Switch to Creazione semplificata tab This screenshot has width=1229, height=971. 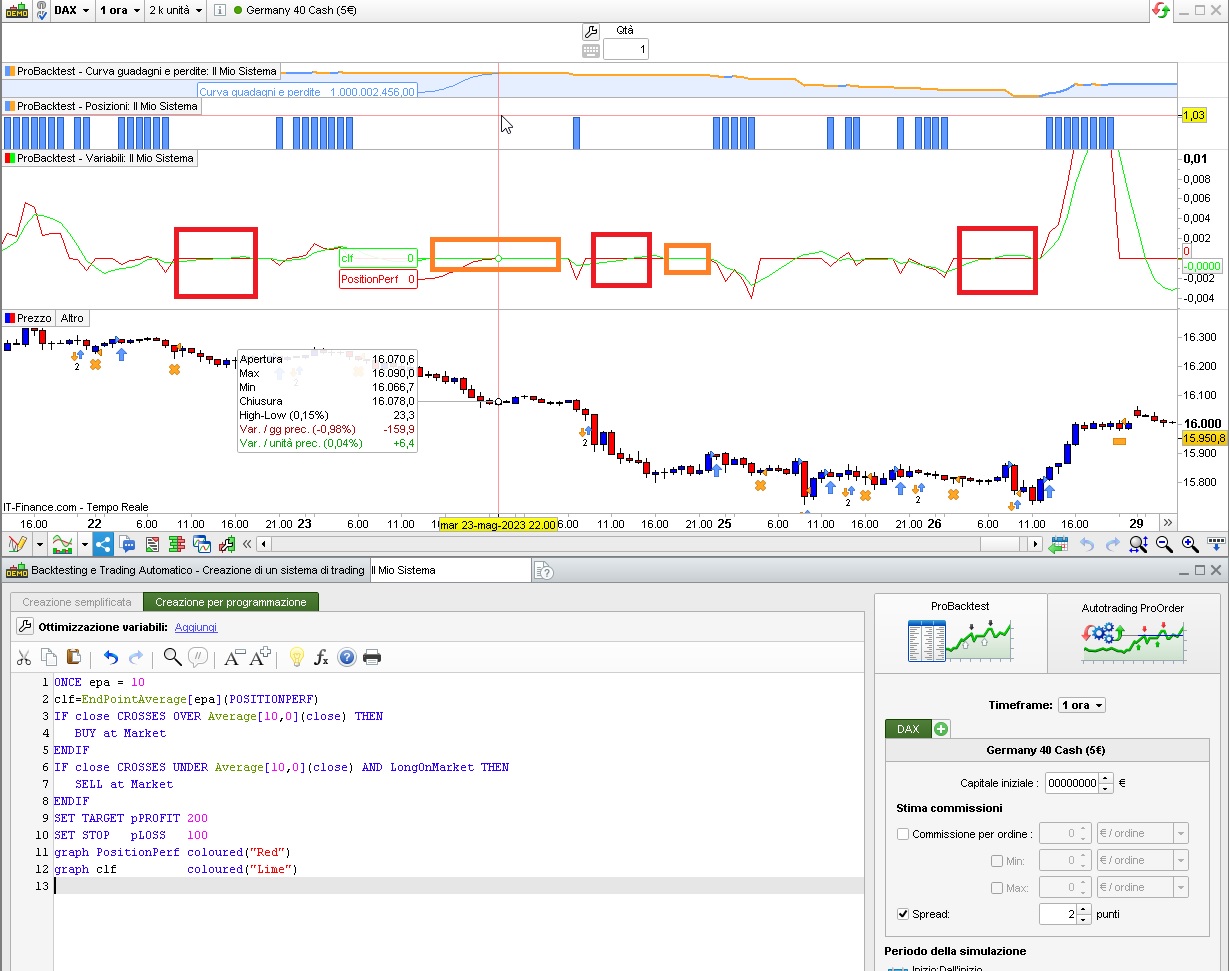(77, 602)
